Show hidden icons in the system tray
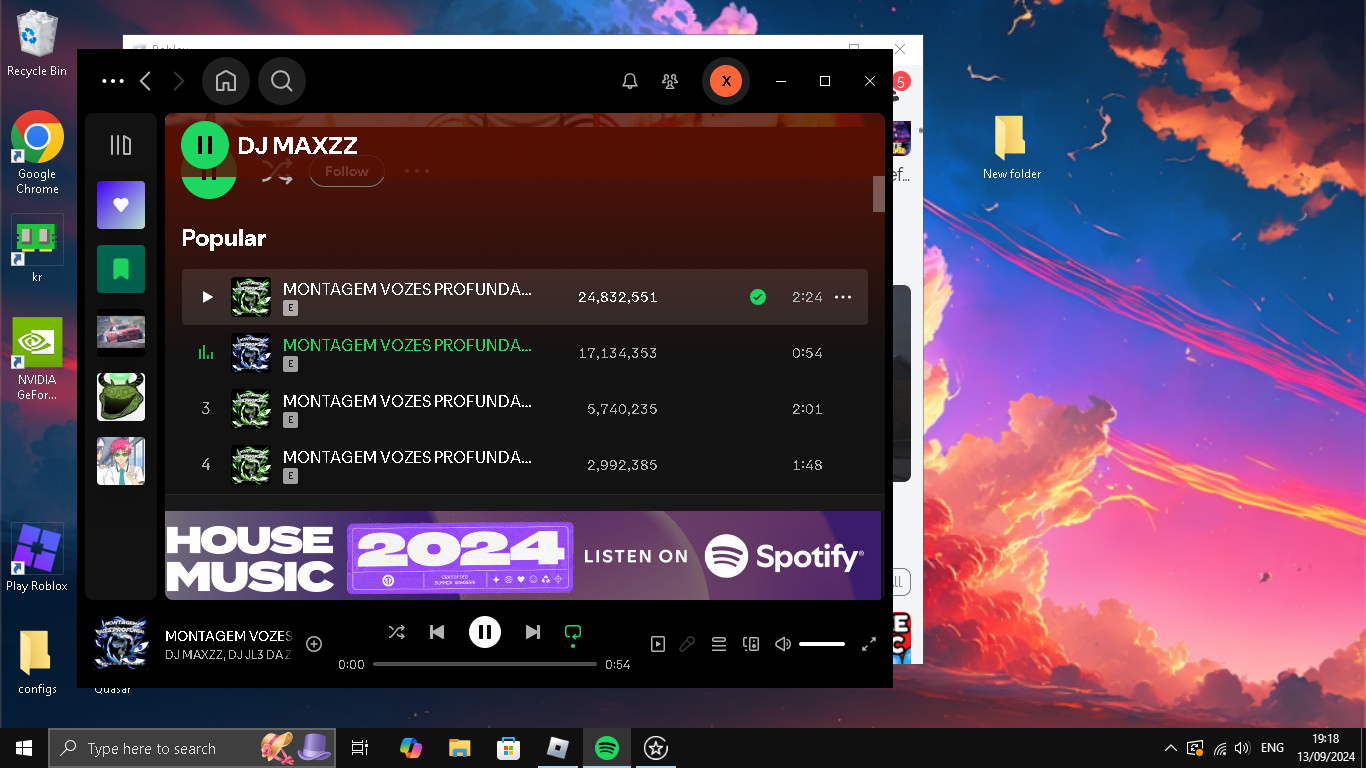Image resolution: width=1366 pixels, height=768 pixels. (1171, 748)
